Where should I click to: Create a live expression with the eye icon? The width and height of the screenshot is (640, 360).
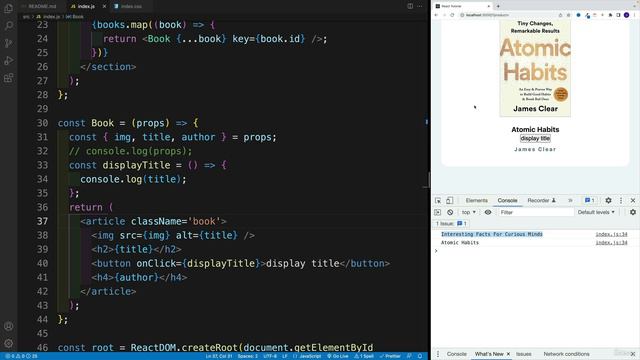coord(488,212)
